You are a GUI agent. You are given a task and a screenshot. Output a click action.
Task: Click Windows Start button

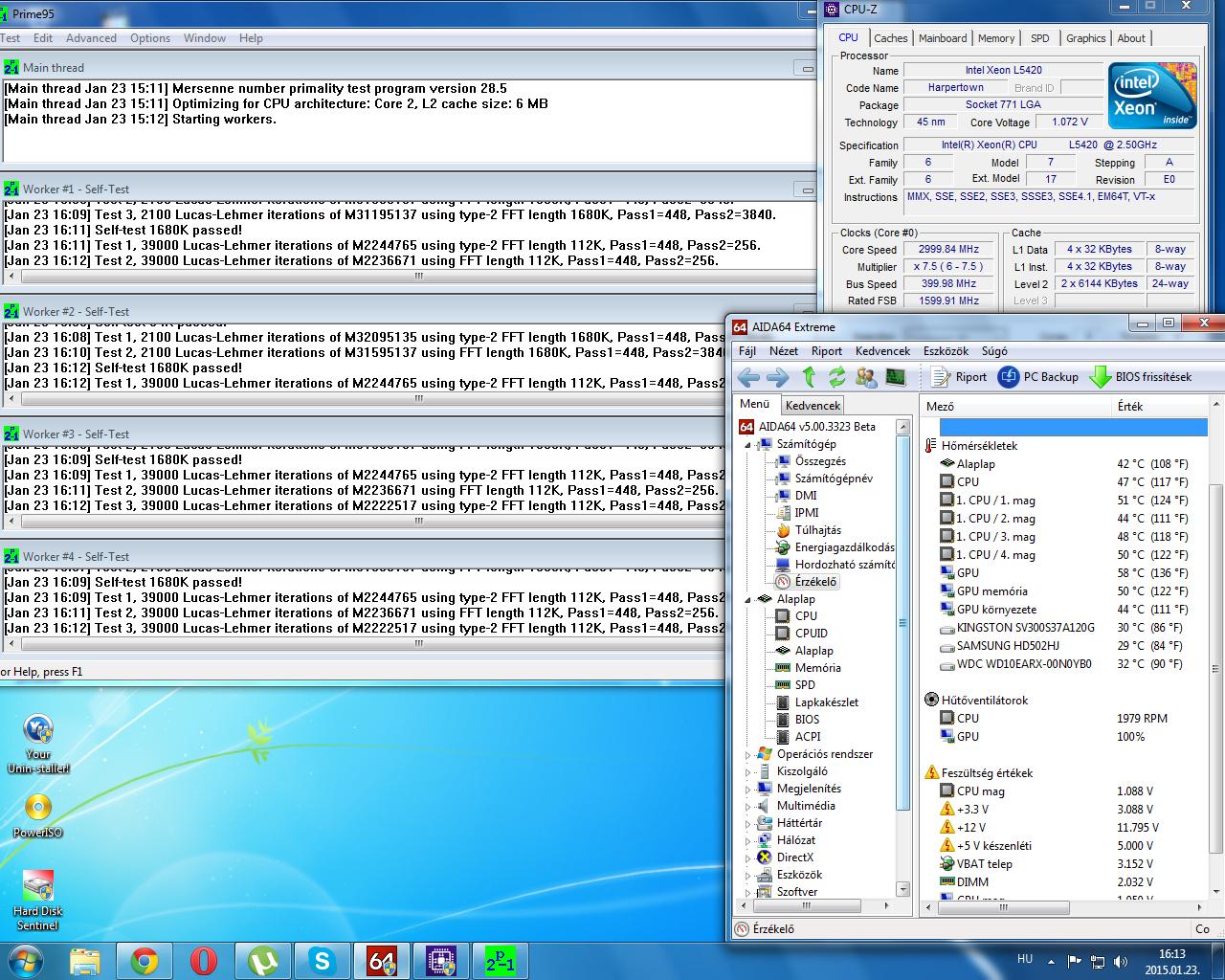26,960
